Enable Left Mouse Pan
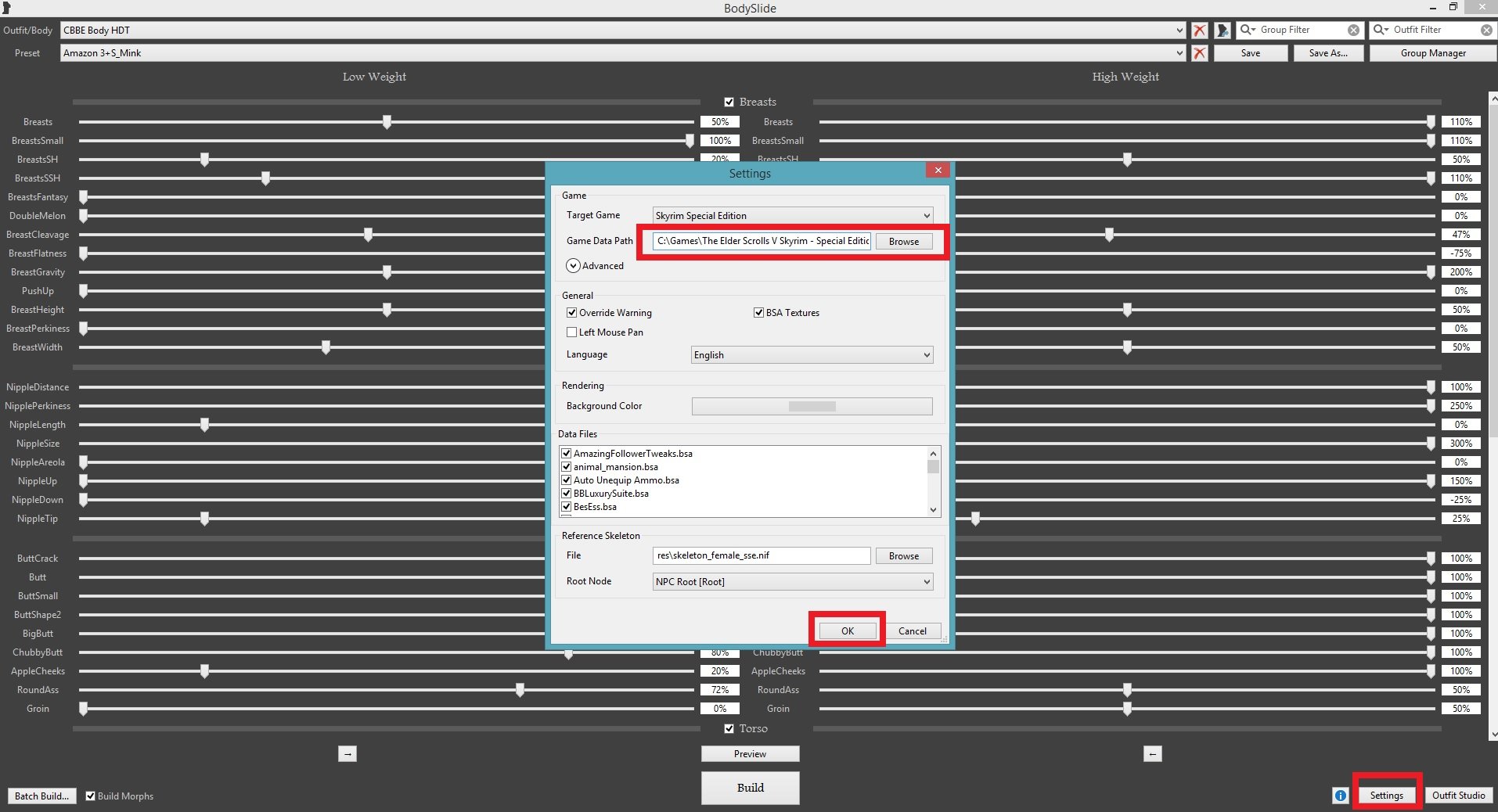 click(572, 332)
